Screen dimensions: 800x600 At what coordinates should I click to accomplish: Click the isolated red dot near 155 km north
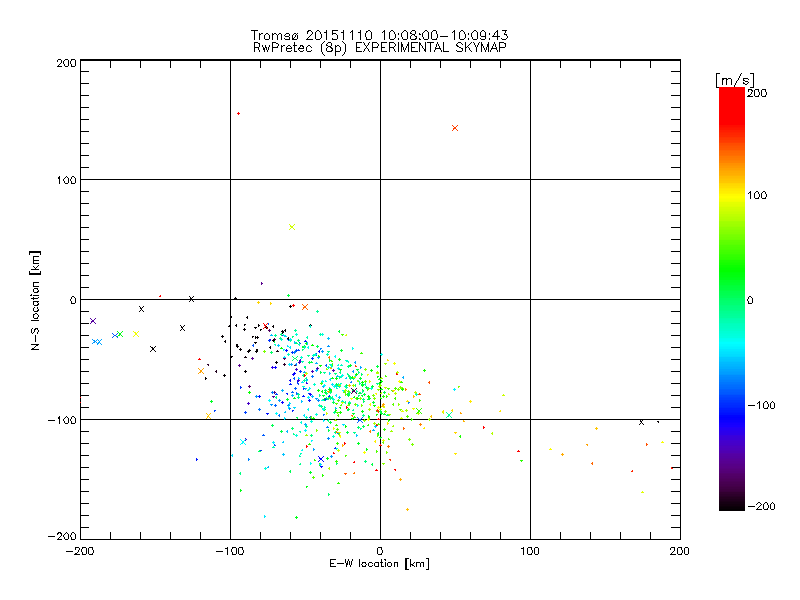coord(238,114)
